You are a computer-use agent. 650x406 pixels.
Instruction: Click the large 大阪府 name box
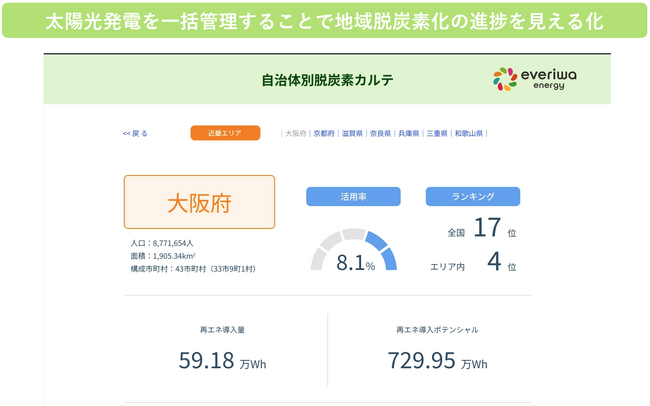(x=199, y=202)
